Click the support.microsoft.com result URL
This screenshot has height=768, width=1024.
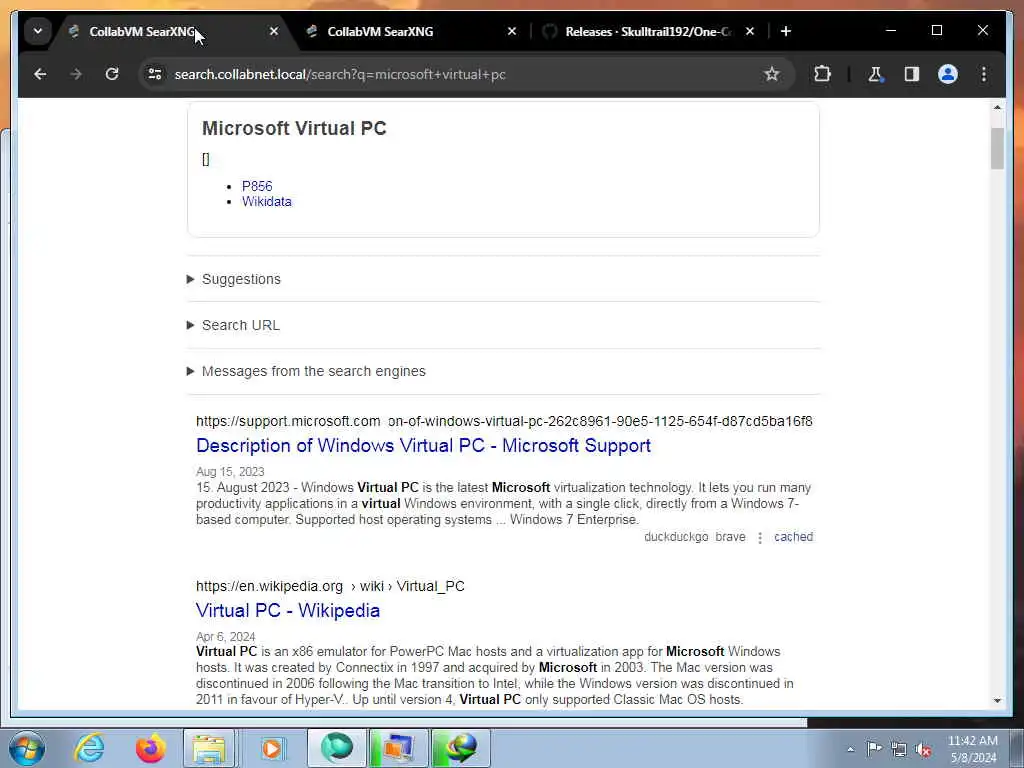click(504, 421)
